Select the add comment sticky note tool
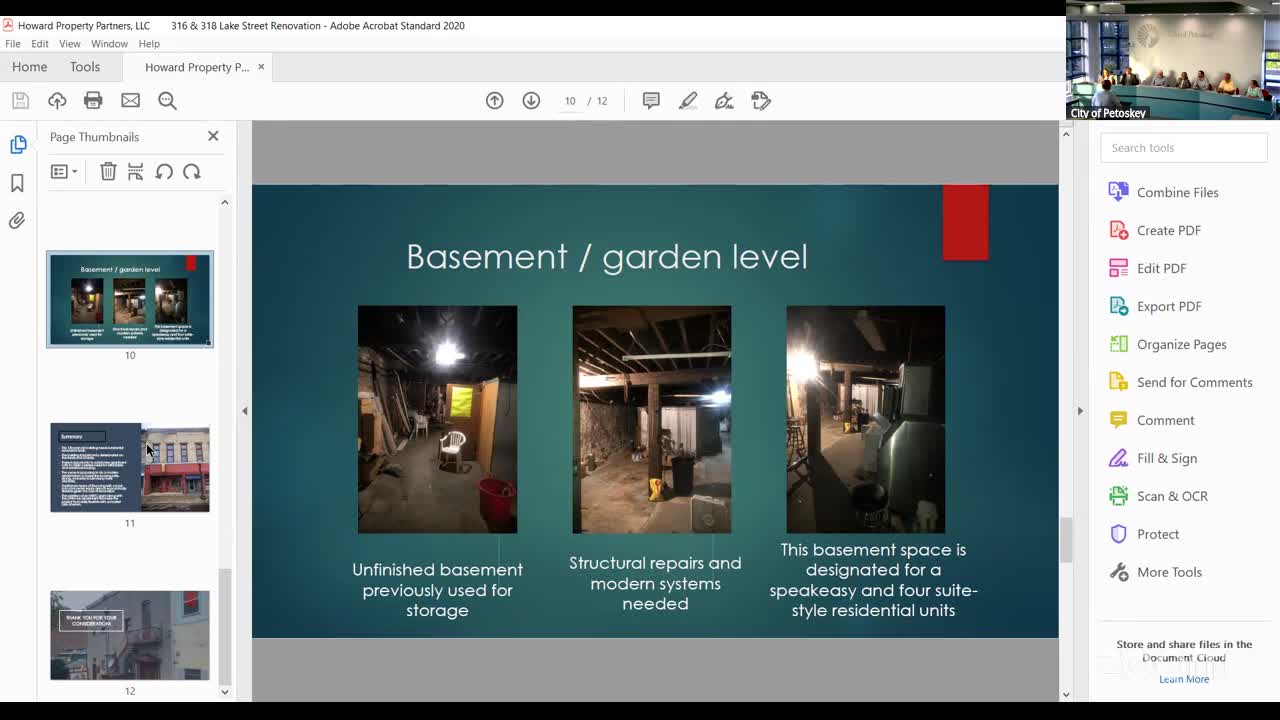 [x=651, y=100]
